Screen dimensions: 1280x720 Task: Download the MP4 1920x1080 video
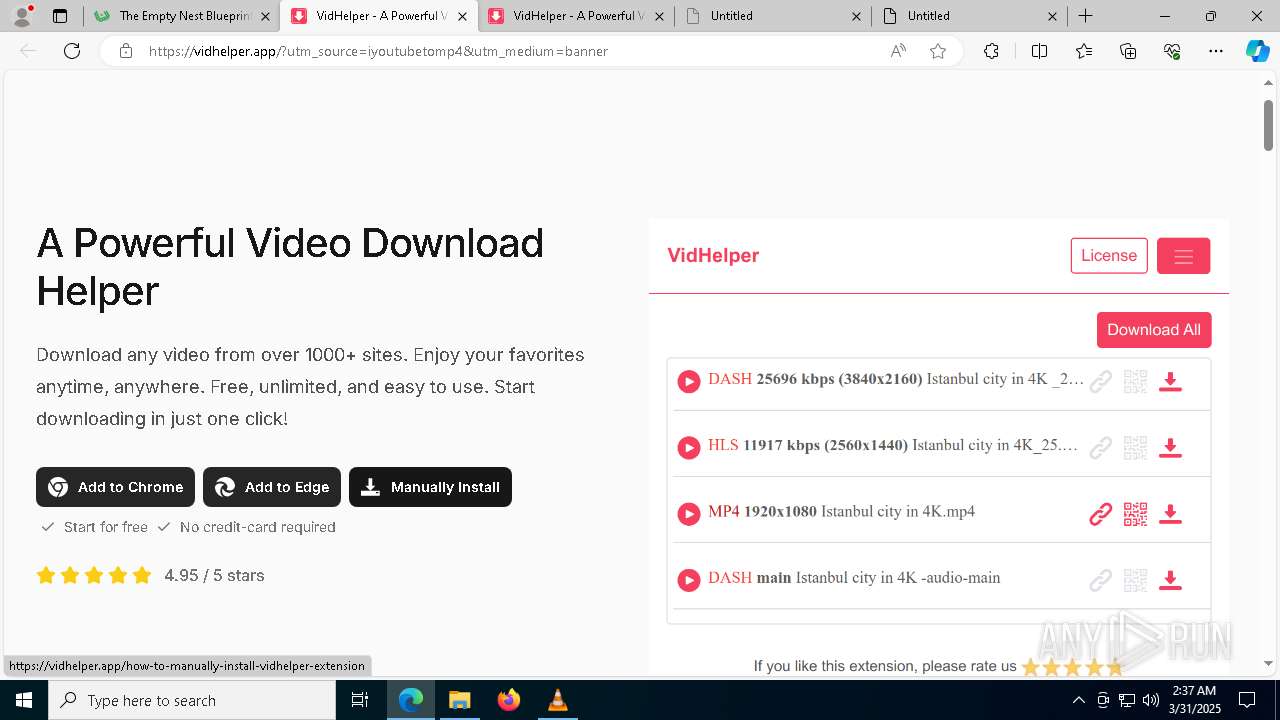(1170, 514)
